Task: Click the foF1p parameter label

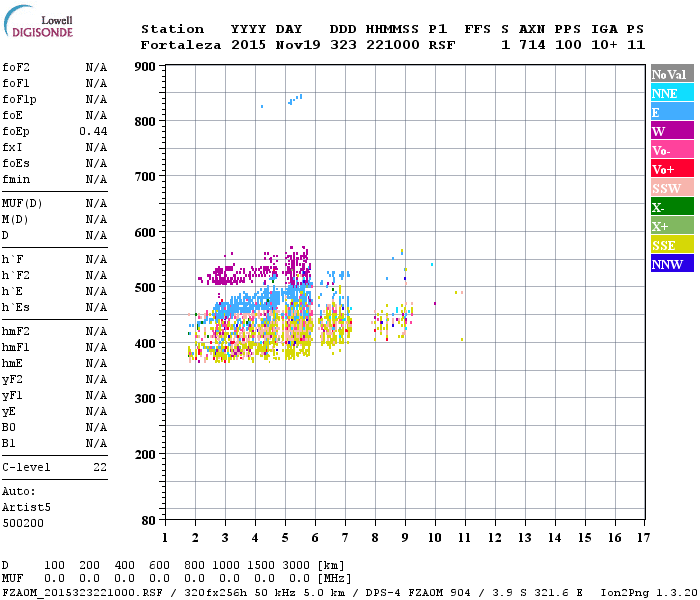Action: [19, 100]
